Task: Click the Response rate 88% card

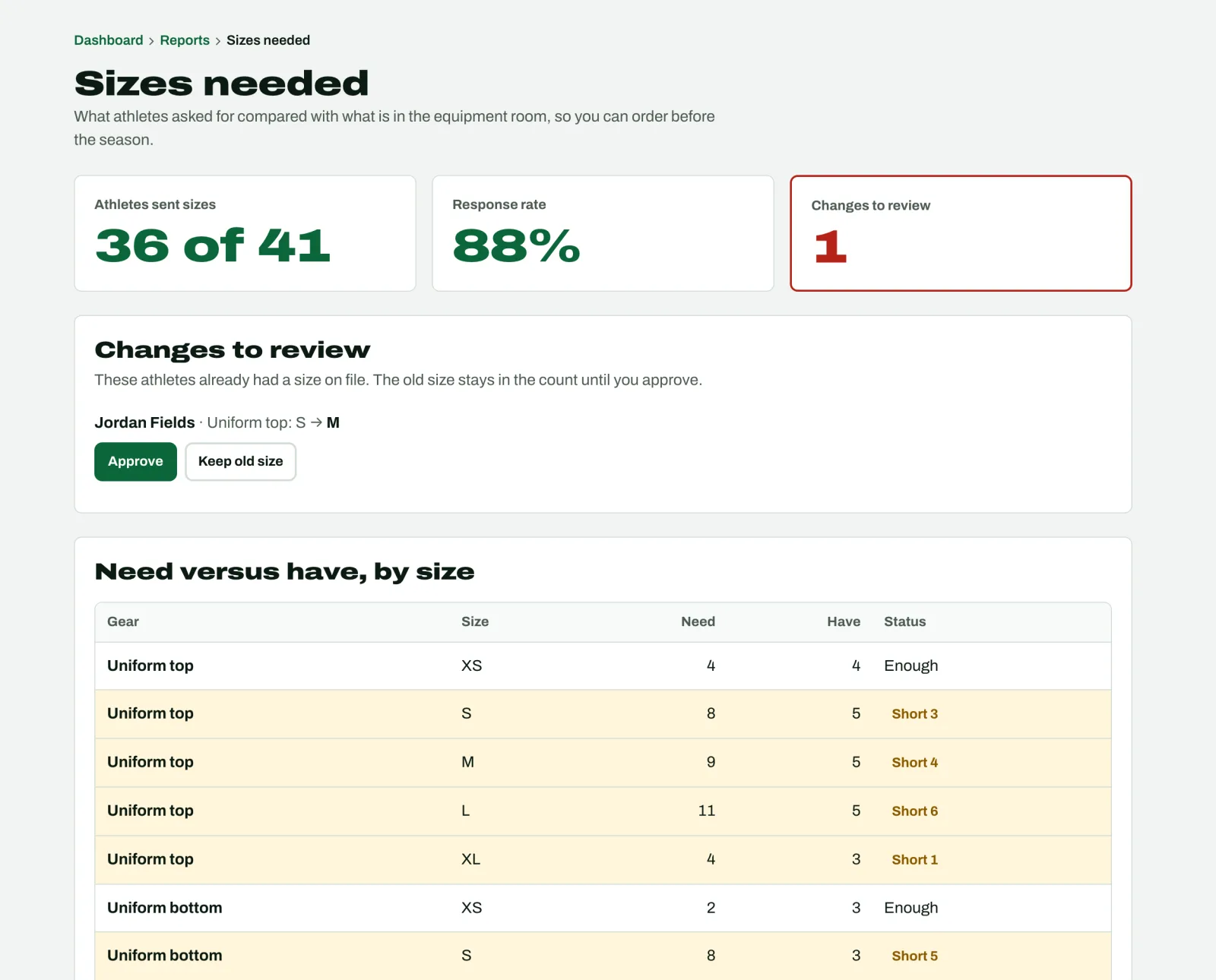Action: (x=603, y=233)
